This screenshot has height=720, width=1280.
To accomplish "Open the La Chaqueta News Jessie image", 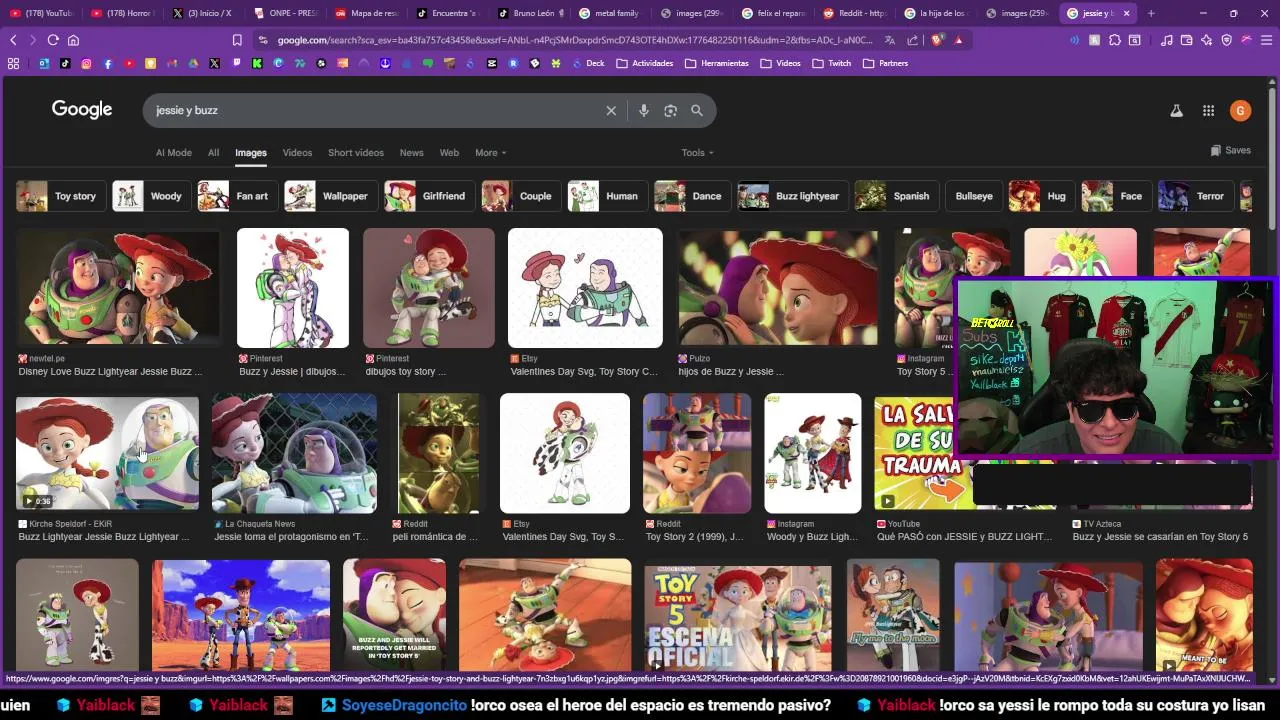I will 294,453.
